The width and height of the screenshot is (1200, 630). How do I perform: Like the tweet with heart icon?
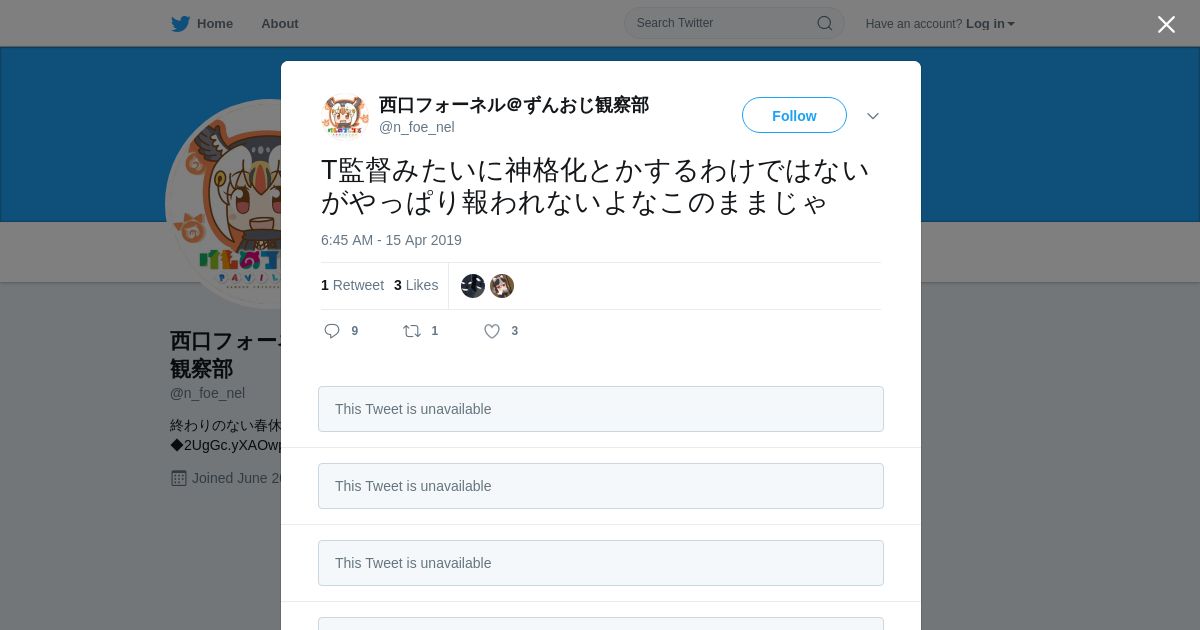point(492,331)
